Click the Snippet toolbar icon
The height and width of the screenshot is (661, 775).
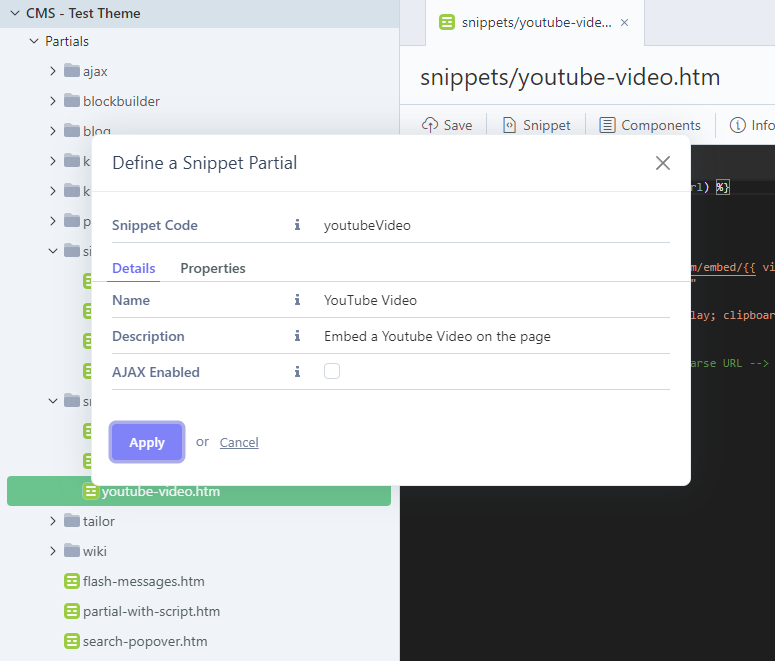click(x=509, y=125)
